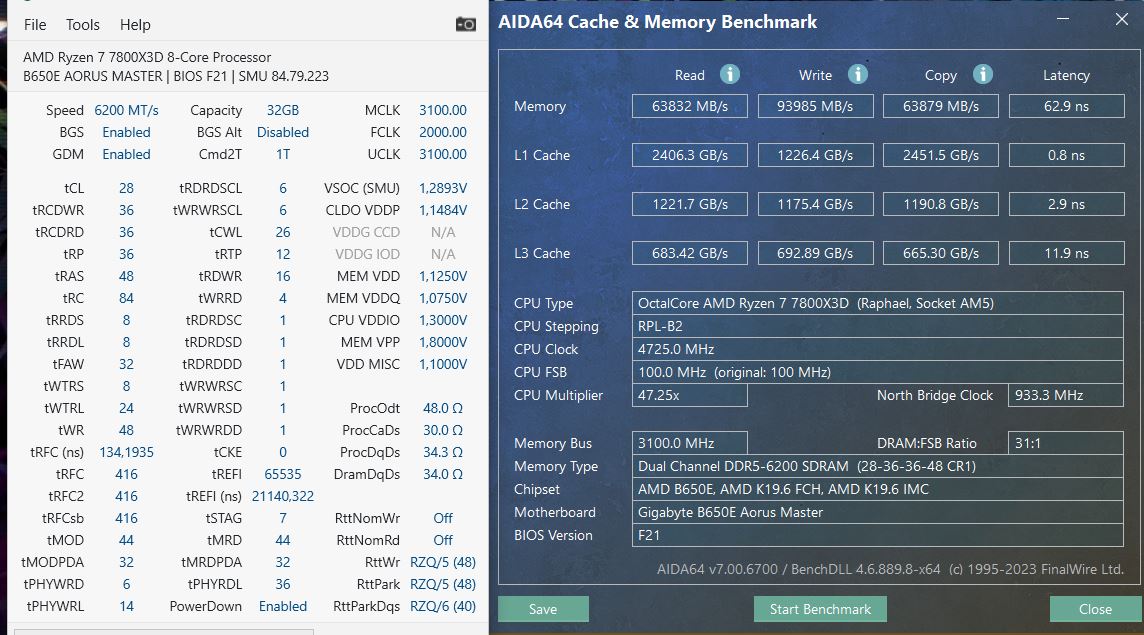Click the MEM VDD value 1,1250V
The height and width of the screenshot is (635, 1144).
point(443,276)
